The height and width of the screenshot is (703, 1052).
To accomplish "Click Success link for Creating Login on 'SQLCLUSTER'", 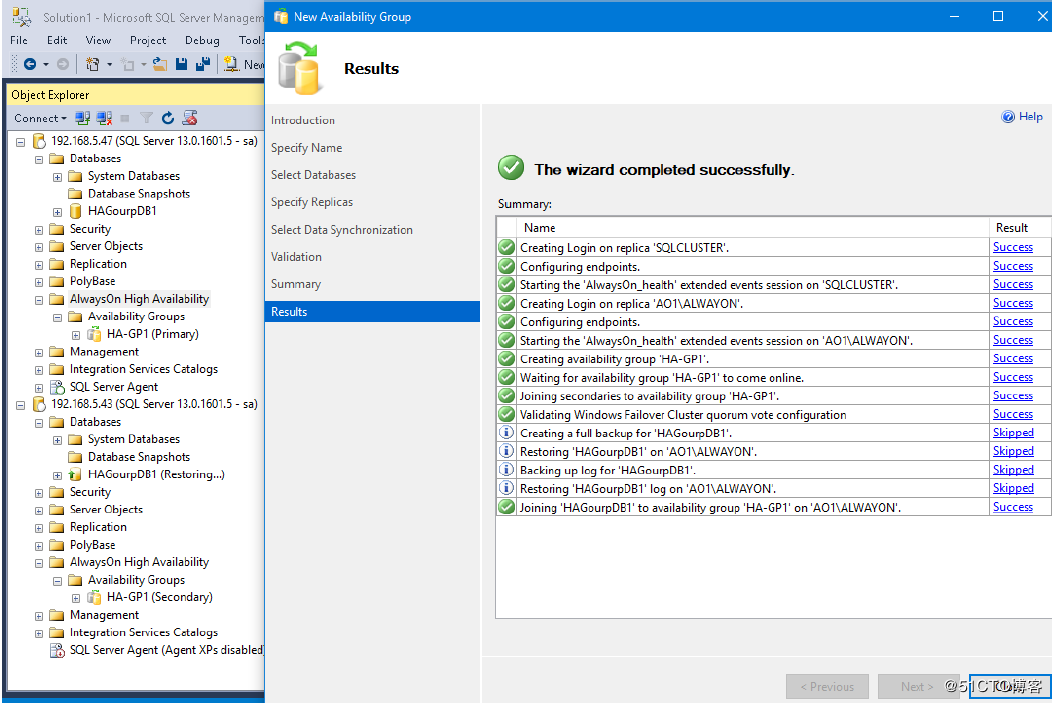I will [x=1012, y=247].
